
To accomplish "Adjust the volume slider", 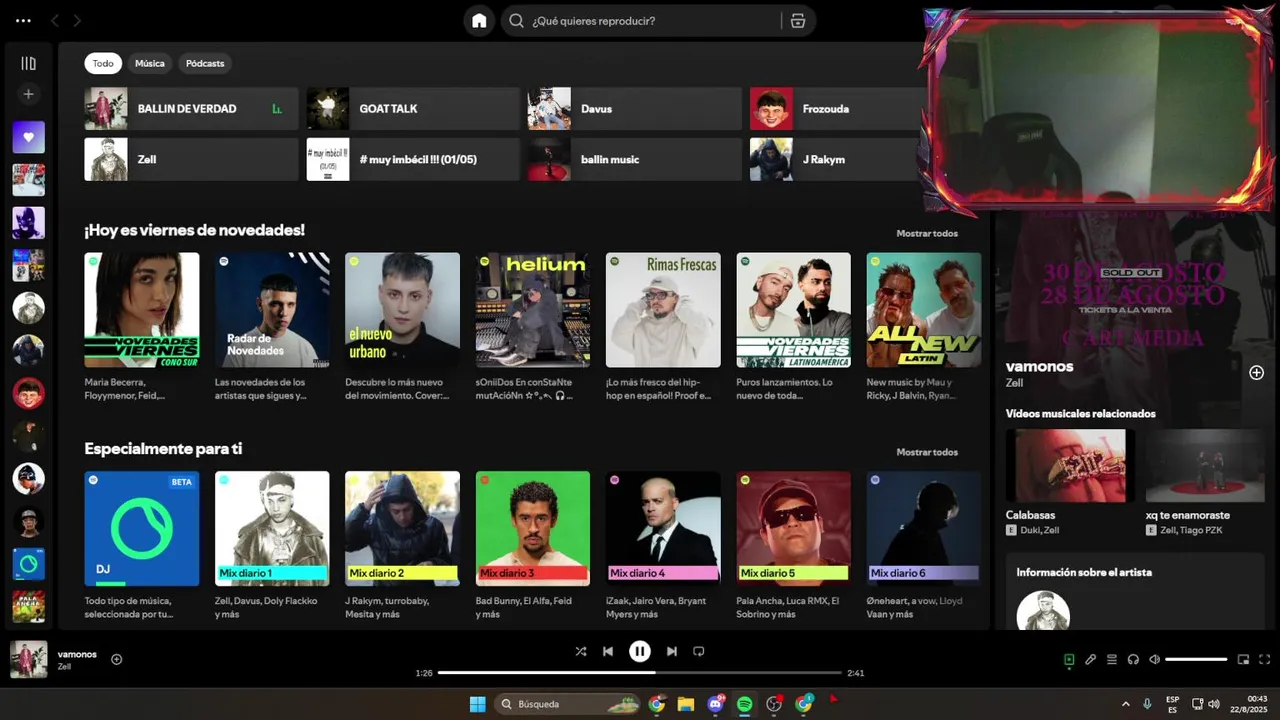I will coord(1196,659).
